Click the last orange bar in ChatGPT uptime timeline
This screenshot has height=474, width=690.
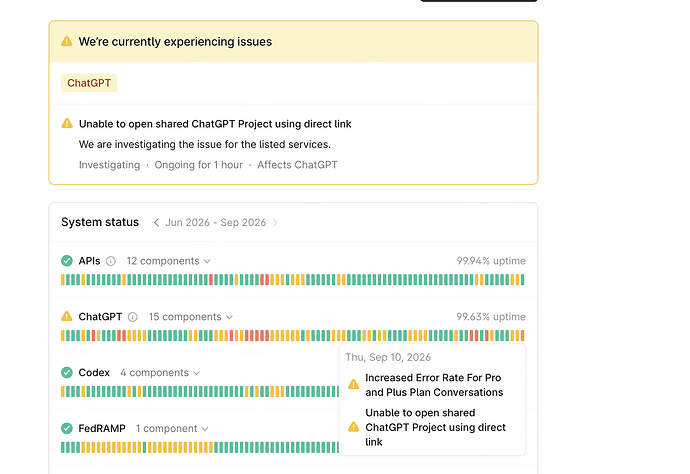tap(522, 336)
